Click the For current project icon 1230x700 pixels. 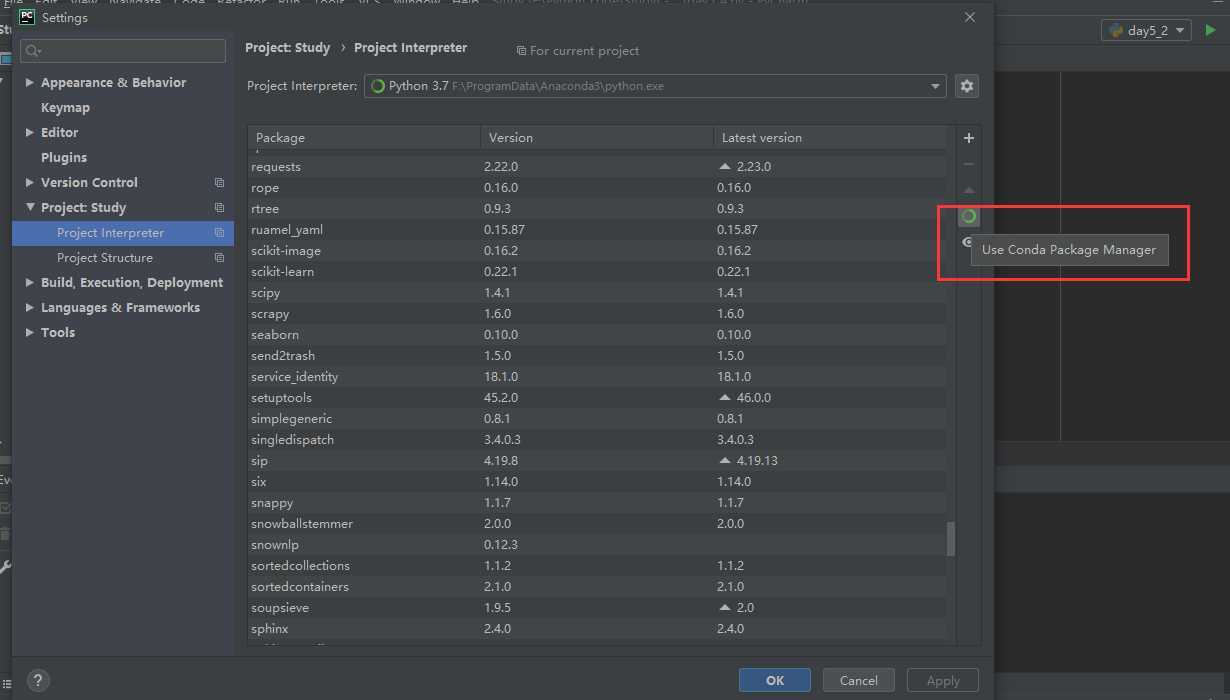(x=521, y=51)
